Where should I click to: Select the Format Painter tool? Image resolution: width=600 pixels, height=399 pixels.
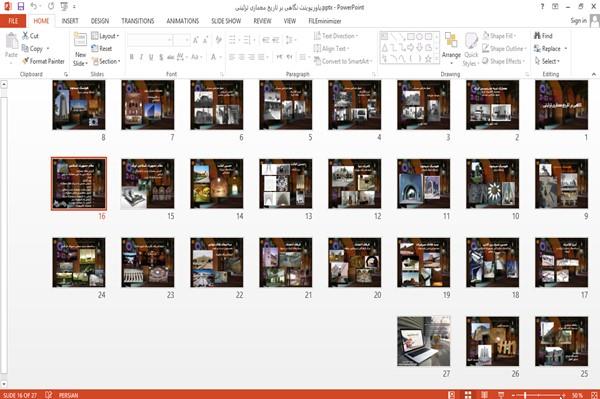43,61
